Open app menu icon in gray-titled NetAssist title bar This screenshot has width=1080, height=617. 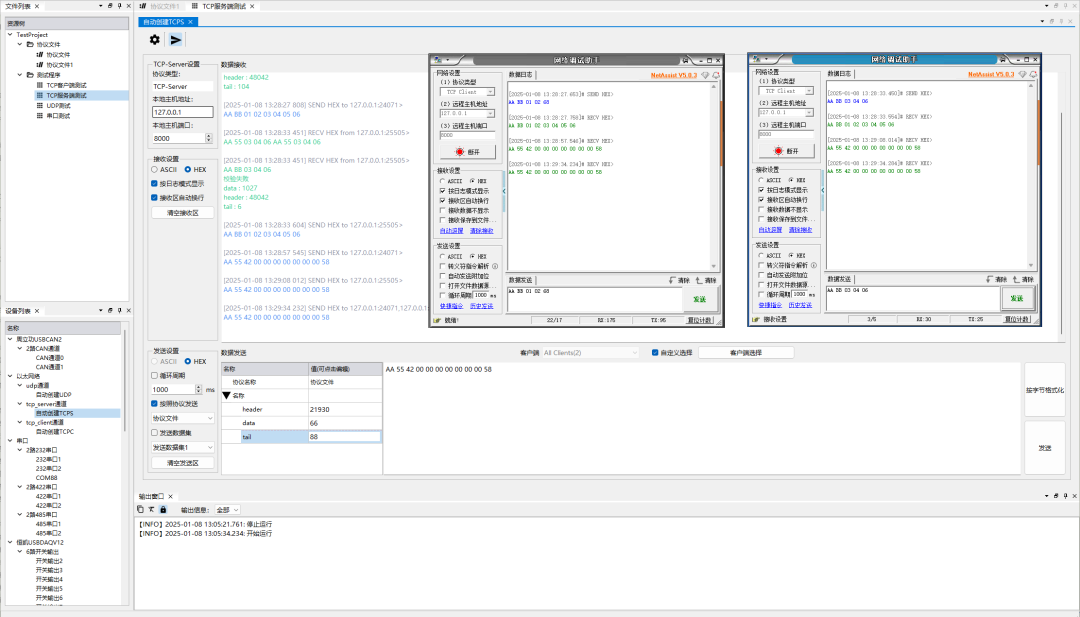(438, 61)
